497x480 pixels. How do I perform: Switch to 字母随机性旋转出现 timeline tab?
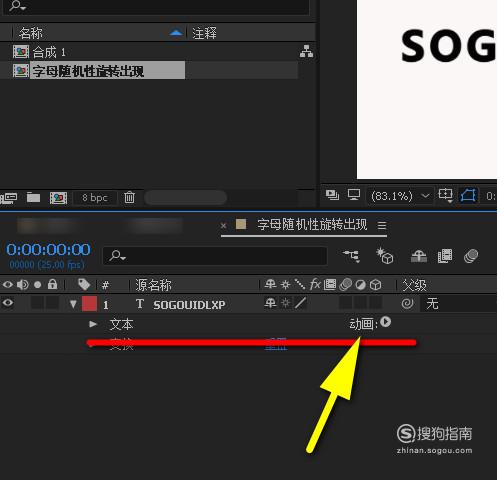coord(312,225)
